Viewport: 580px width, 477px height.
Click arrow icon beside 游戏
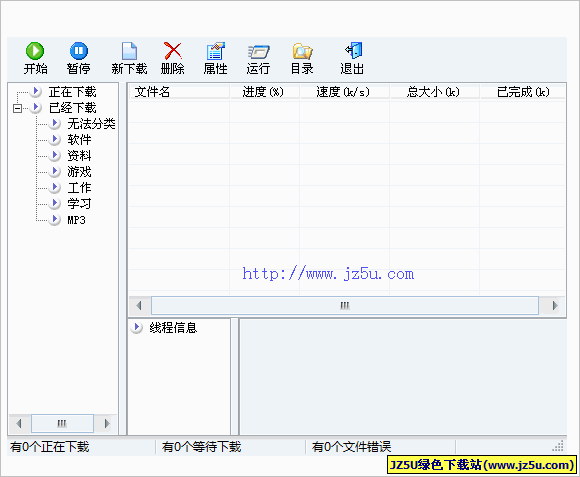point(55,171)
